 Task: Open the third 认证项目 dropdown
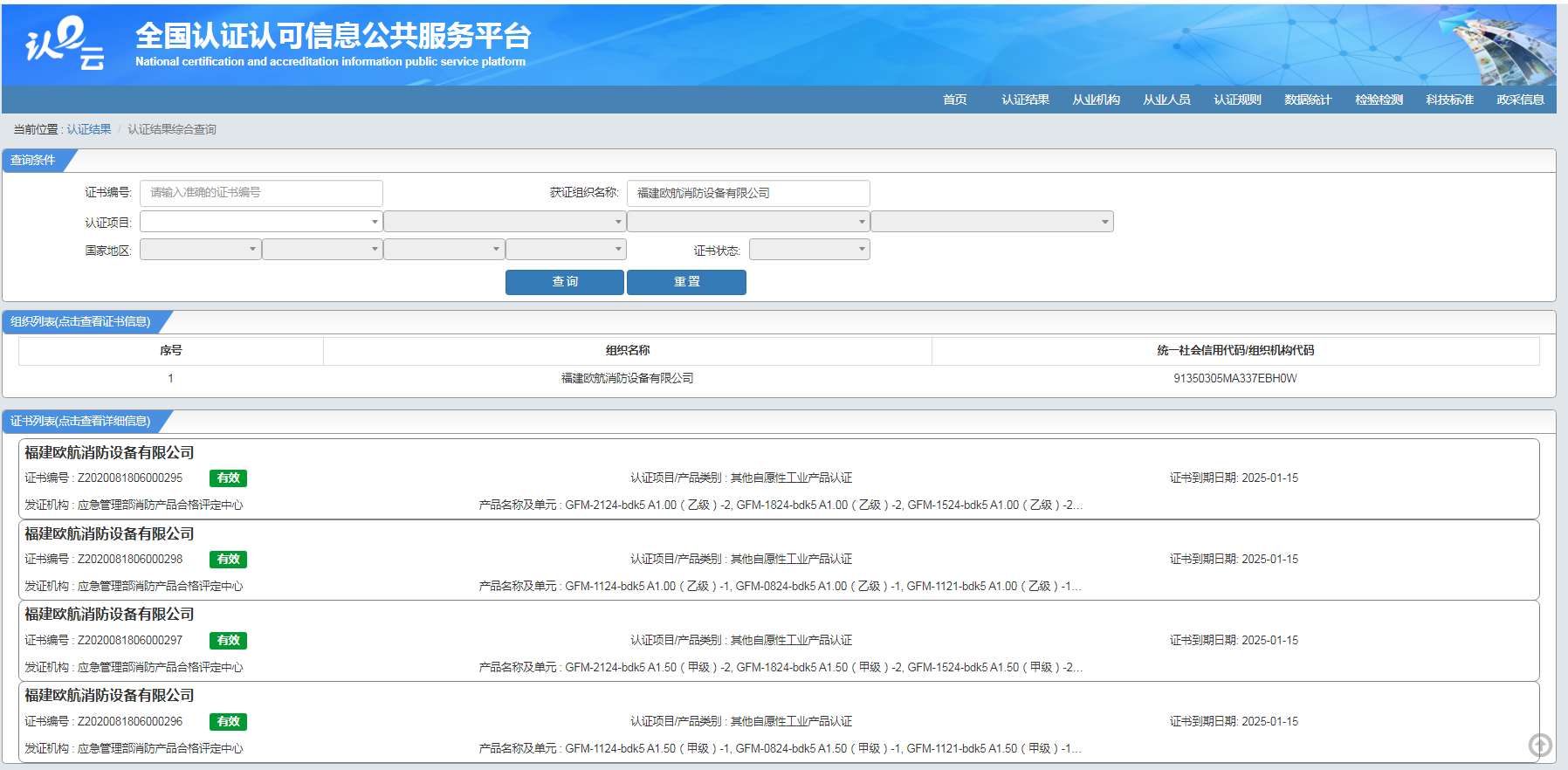coord(748,222)
